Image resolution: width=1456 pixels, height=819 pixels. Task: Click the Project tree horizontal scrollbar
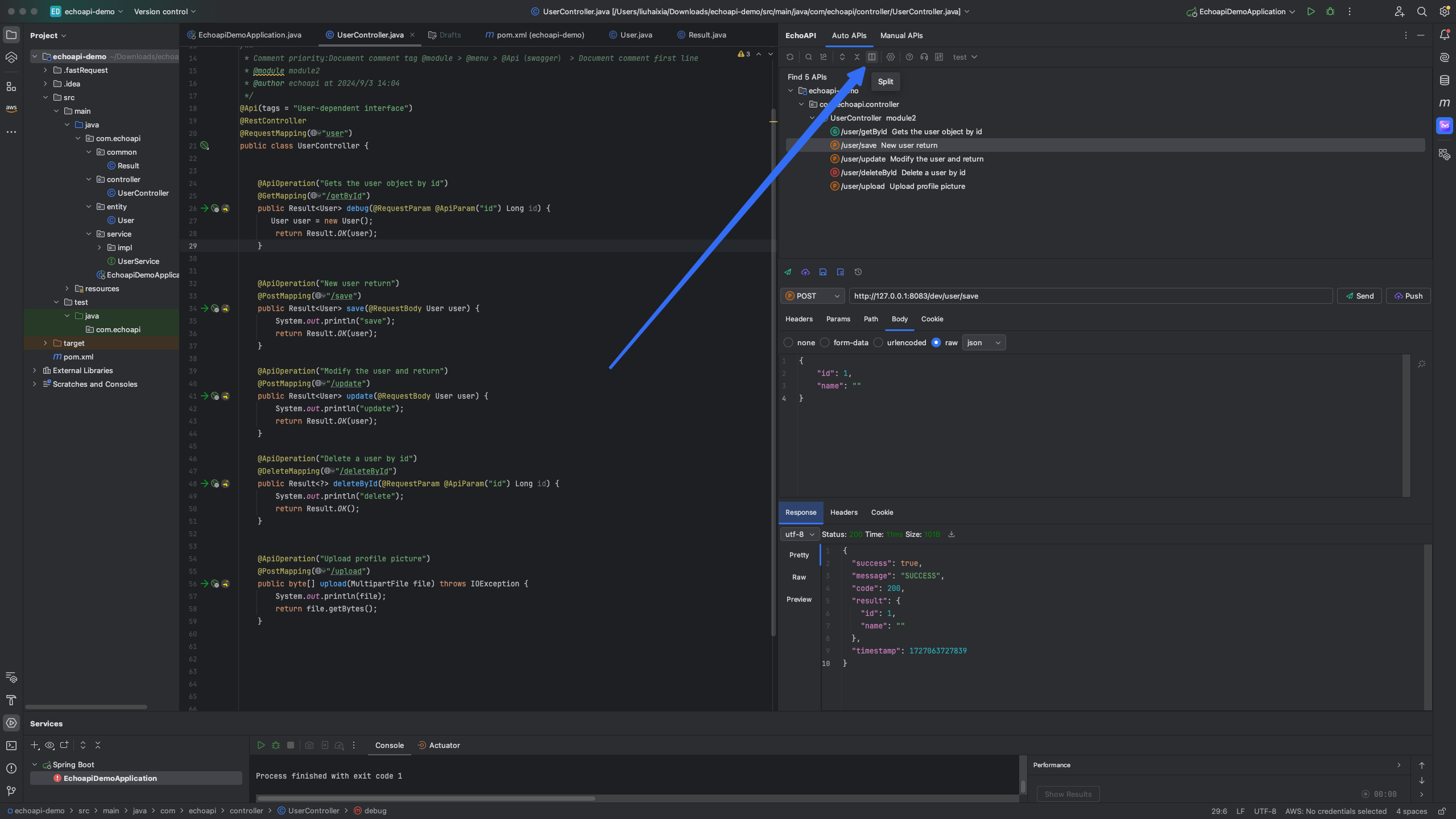point(86,707)
